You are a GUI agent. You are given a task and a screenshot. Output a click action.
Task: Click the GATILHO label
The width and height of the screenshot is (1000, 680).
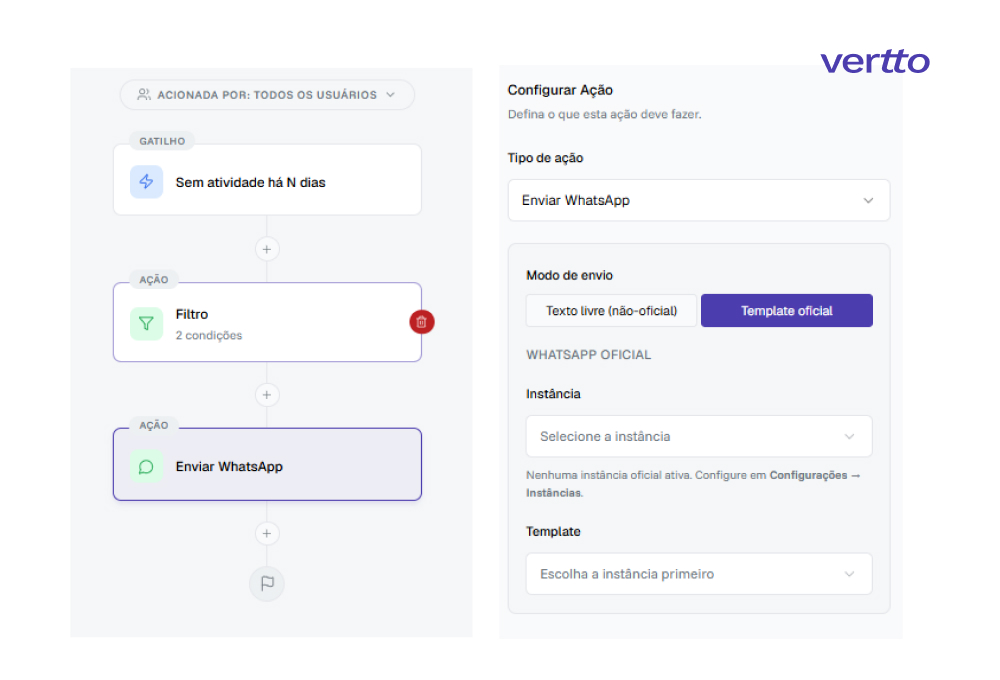point(162,141)
